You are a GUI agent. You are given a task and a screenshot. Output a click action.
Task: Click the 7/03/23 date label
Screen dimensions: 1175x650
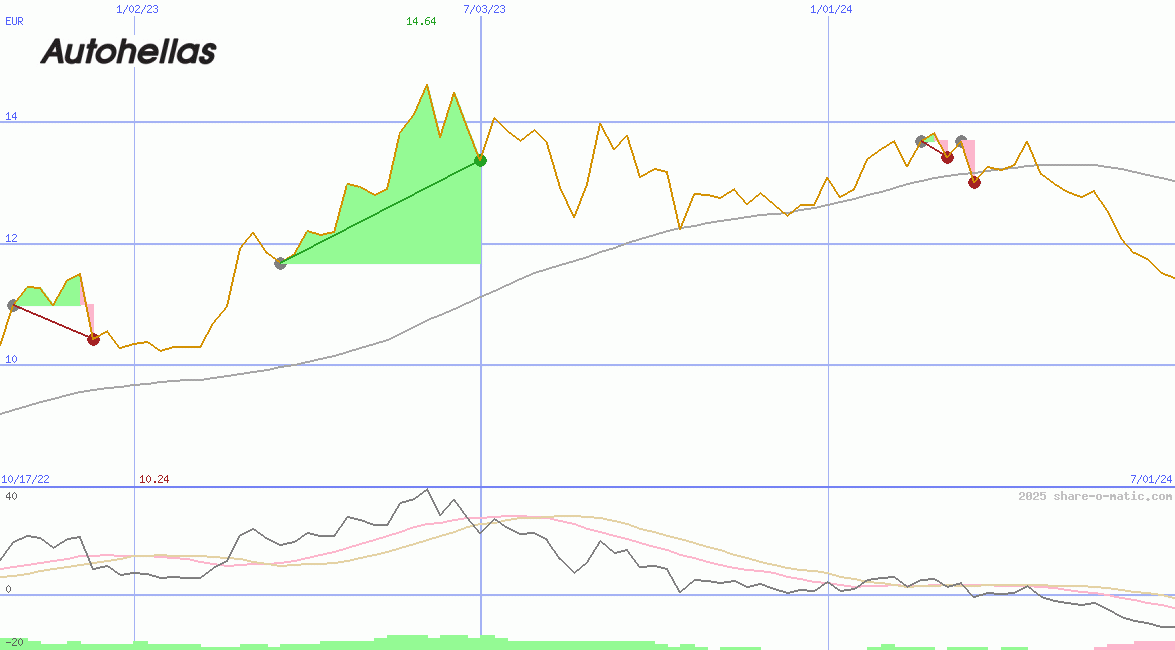(484, 9)
